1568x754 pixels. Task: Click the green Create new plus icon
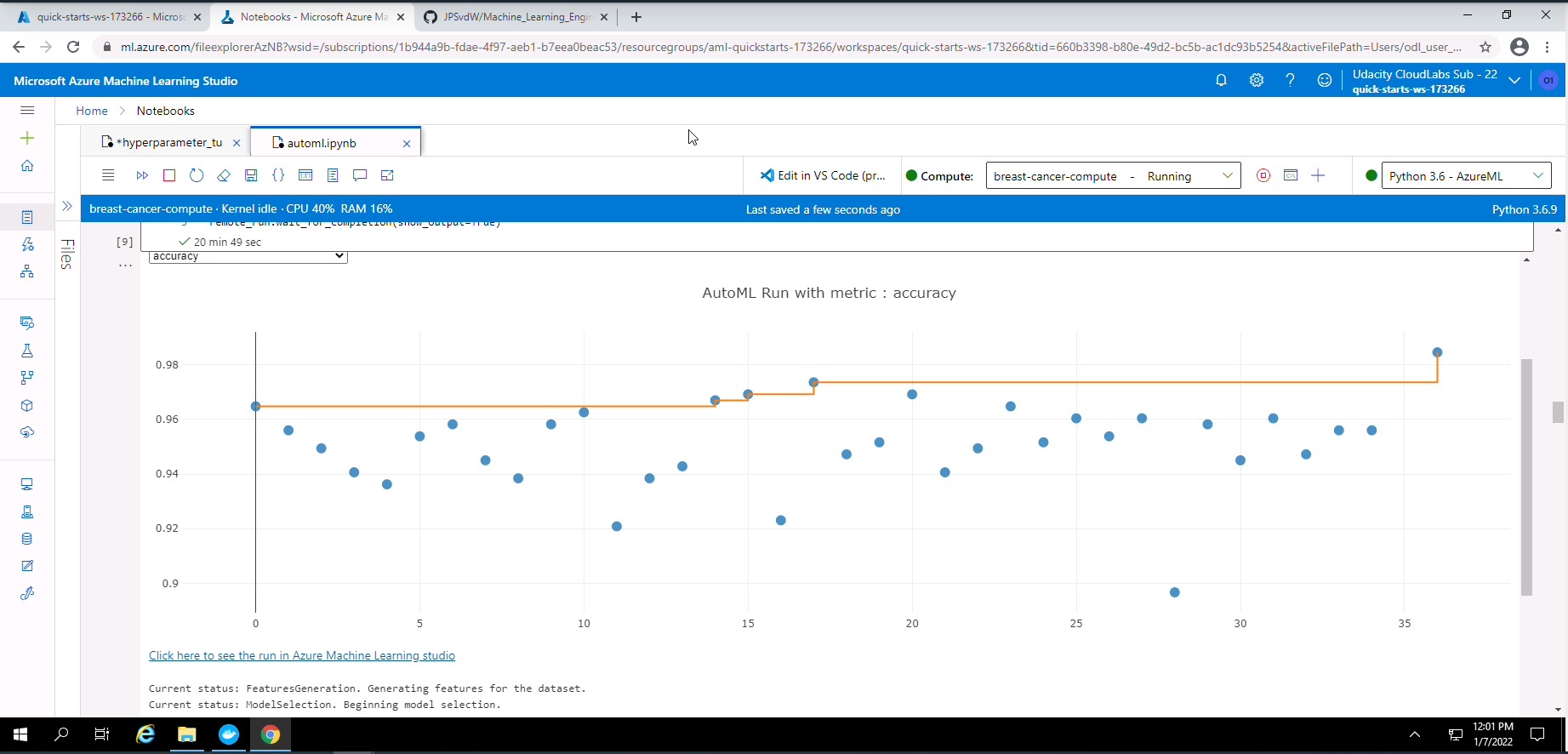pyautogui.click(x=27, y=138)
